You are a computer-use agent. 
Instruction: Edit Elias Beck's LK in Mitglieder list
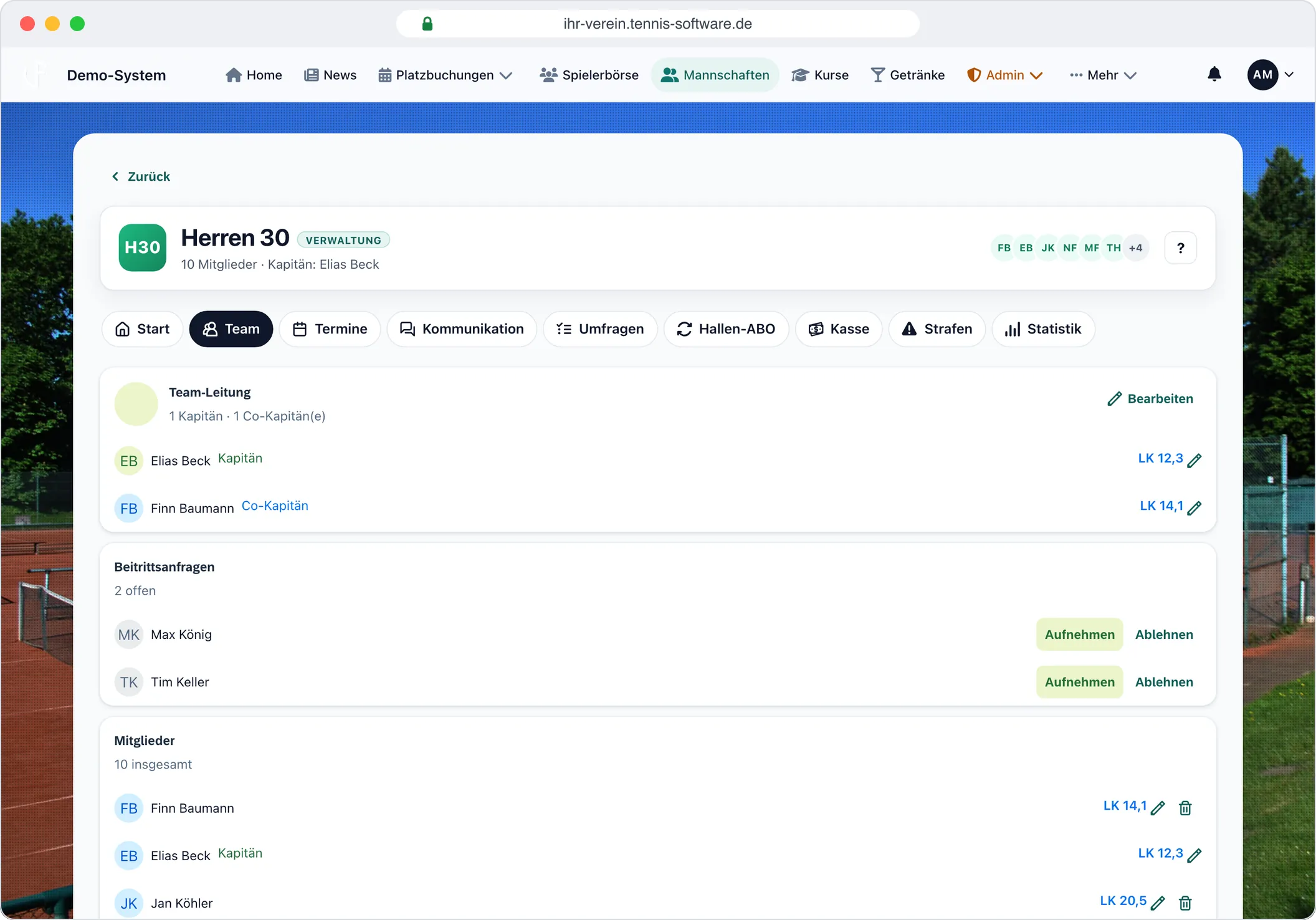(x=1194, y=856)
